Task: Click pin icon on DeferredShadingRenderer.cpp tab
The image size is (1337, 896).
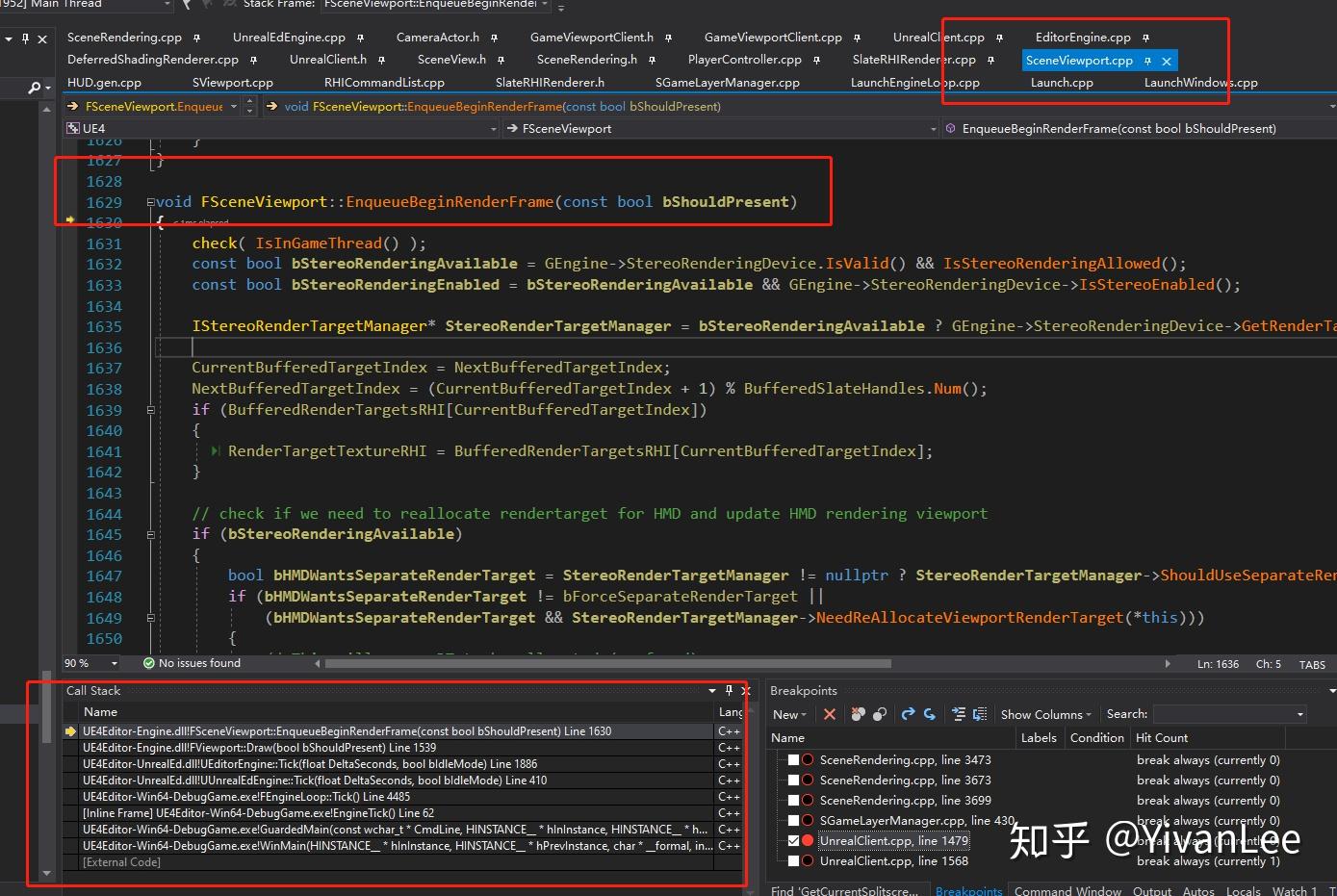Action: (253, 60)
